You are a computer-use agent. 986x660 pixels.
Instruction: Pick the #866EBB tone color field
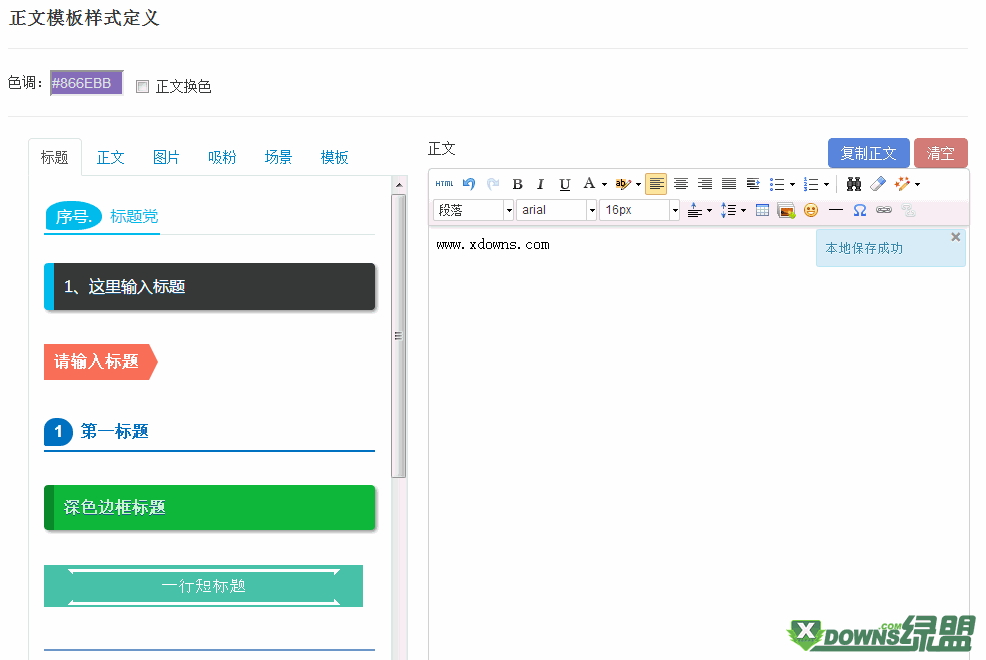coord(86,83)
